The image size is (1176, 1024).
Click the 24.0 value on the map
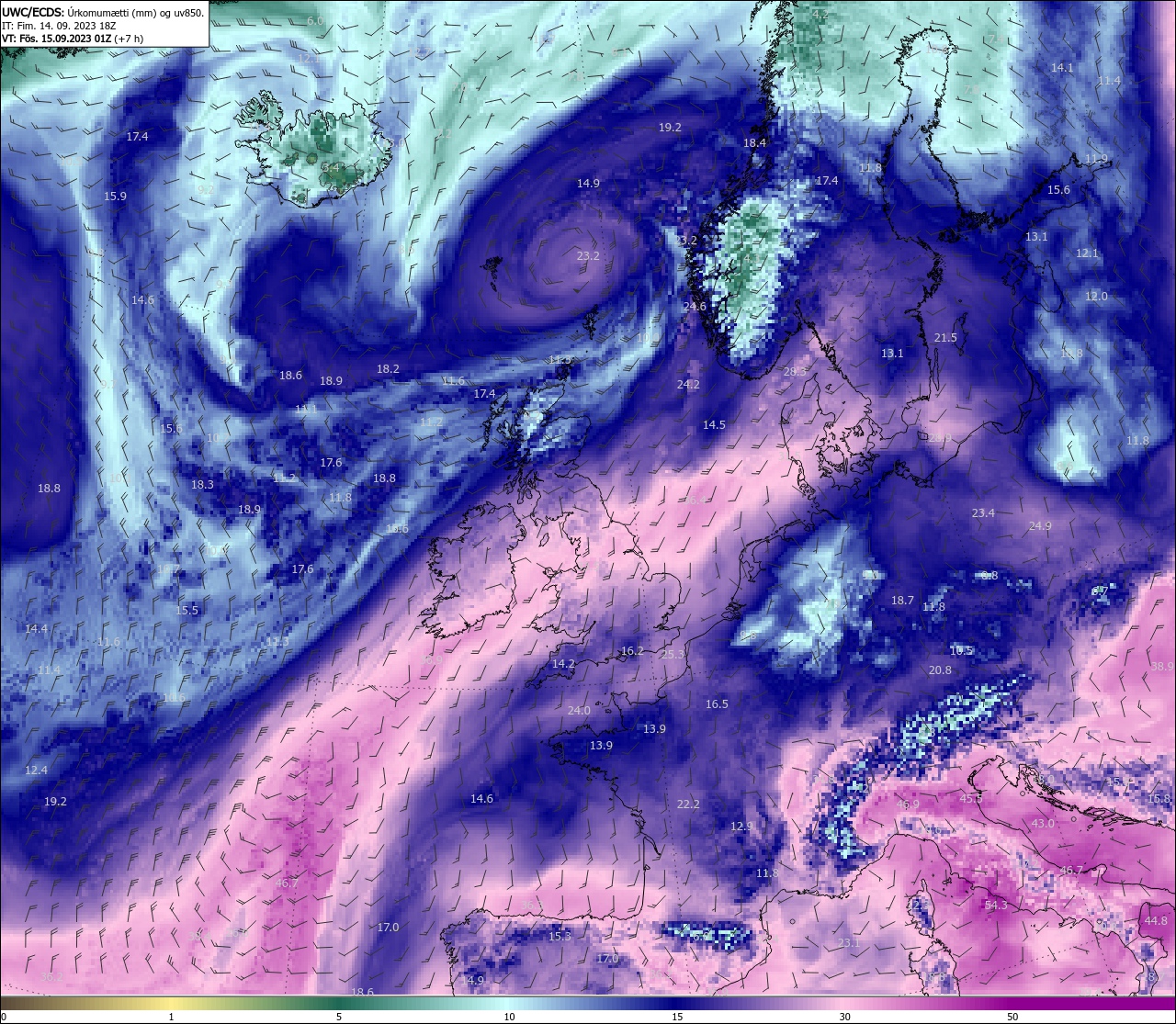[579, 710]
